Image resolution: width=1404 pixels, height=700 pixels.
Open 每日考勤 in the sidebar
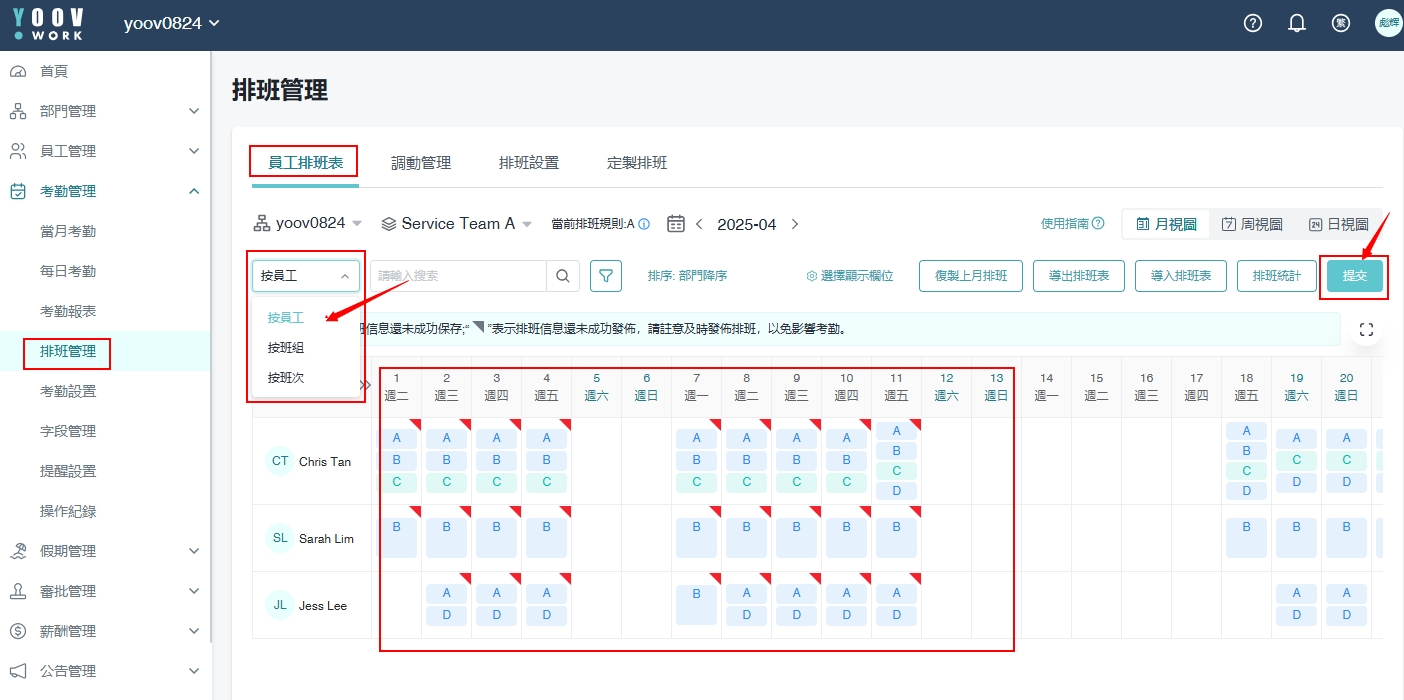click(68, 271)
